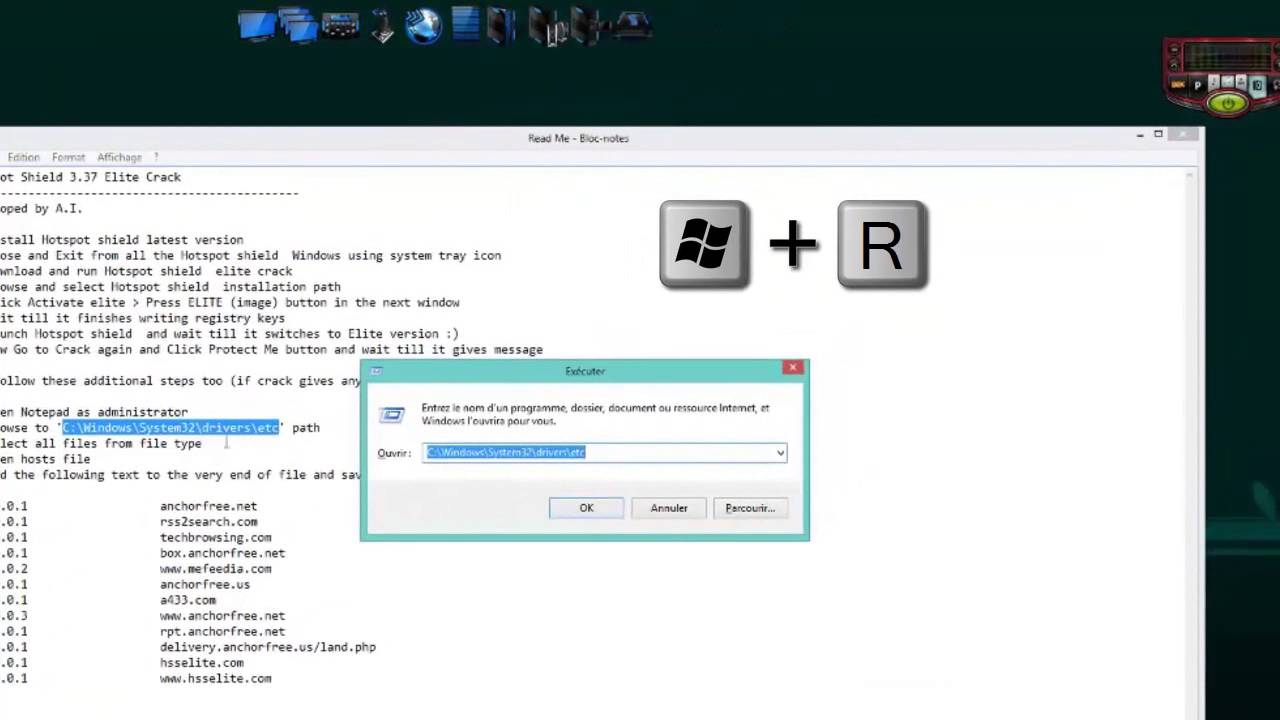Click the www.anchorfree.net host line
The image size is (1280, 720).
222,616
